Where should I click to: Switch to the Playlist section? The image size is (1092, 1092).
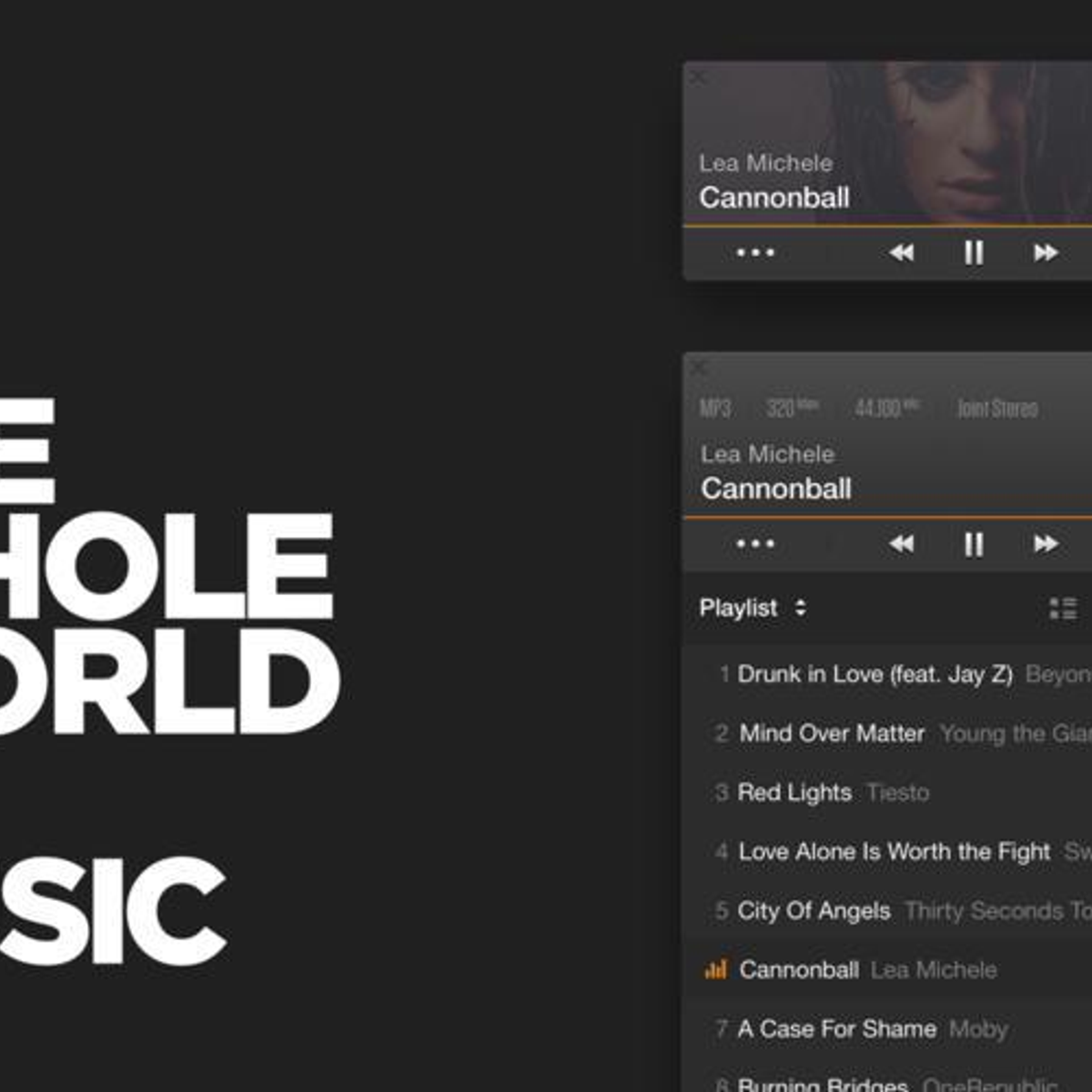[x=737, y=608]
